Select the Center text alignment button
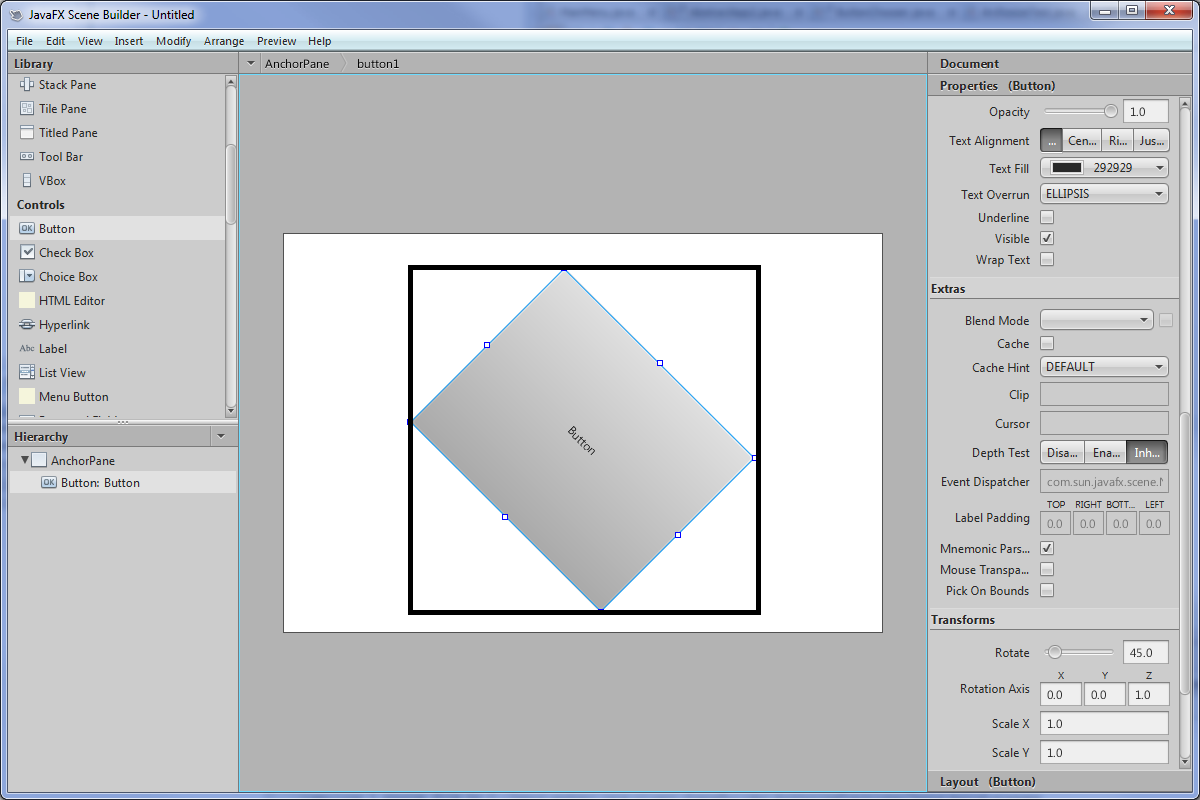Viewport: 1200px width, 800px height. tap(1082, 141)
